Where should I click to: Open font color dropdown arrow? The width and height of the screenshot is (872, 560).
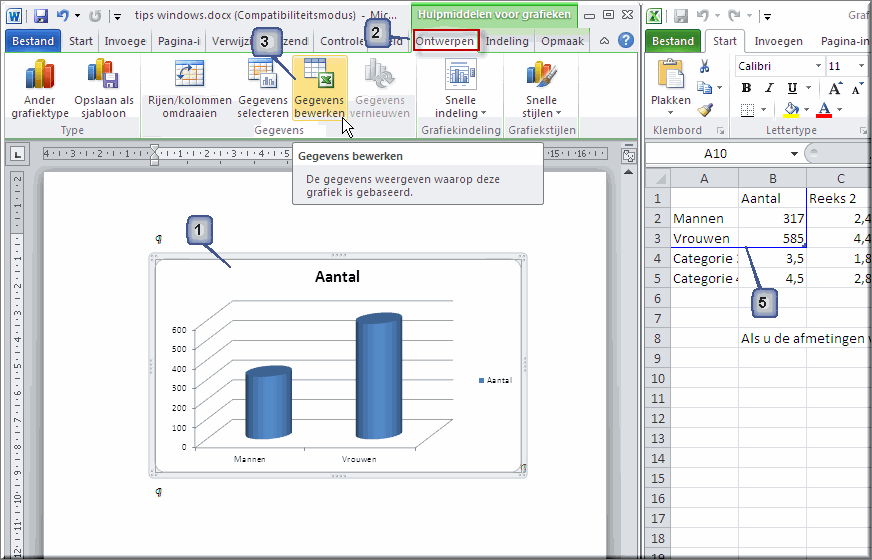point(839,110)
